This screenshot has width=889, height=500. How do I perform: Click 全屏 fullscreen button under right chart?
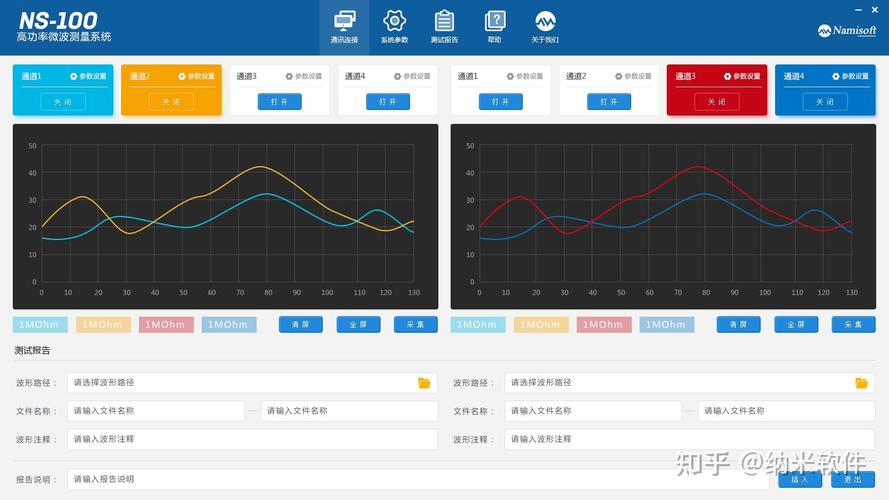click(x=796, y=325)
